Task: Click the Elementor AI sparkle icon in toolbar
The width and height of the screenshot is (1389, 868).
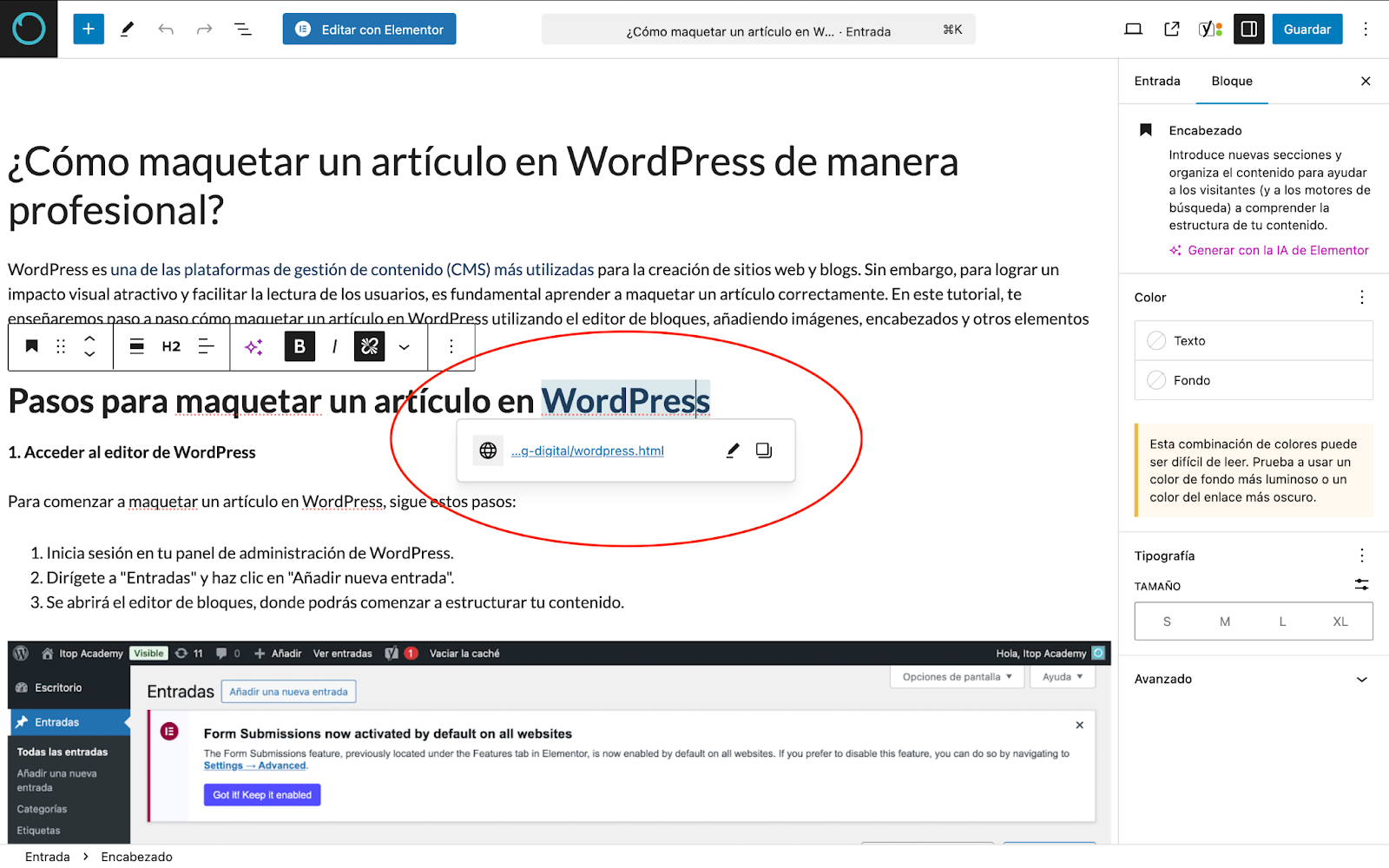Action: 253,346
